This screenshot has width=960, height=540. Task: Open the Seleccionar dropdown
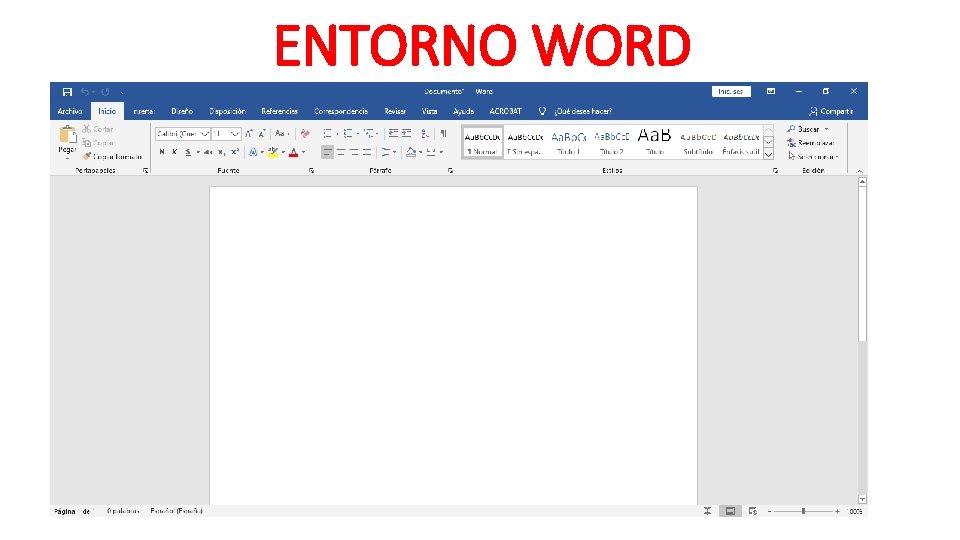(813, 157)
